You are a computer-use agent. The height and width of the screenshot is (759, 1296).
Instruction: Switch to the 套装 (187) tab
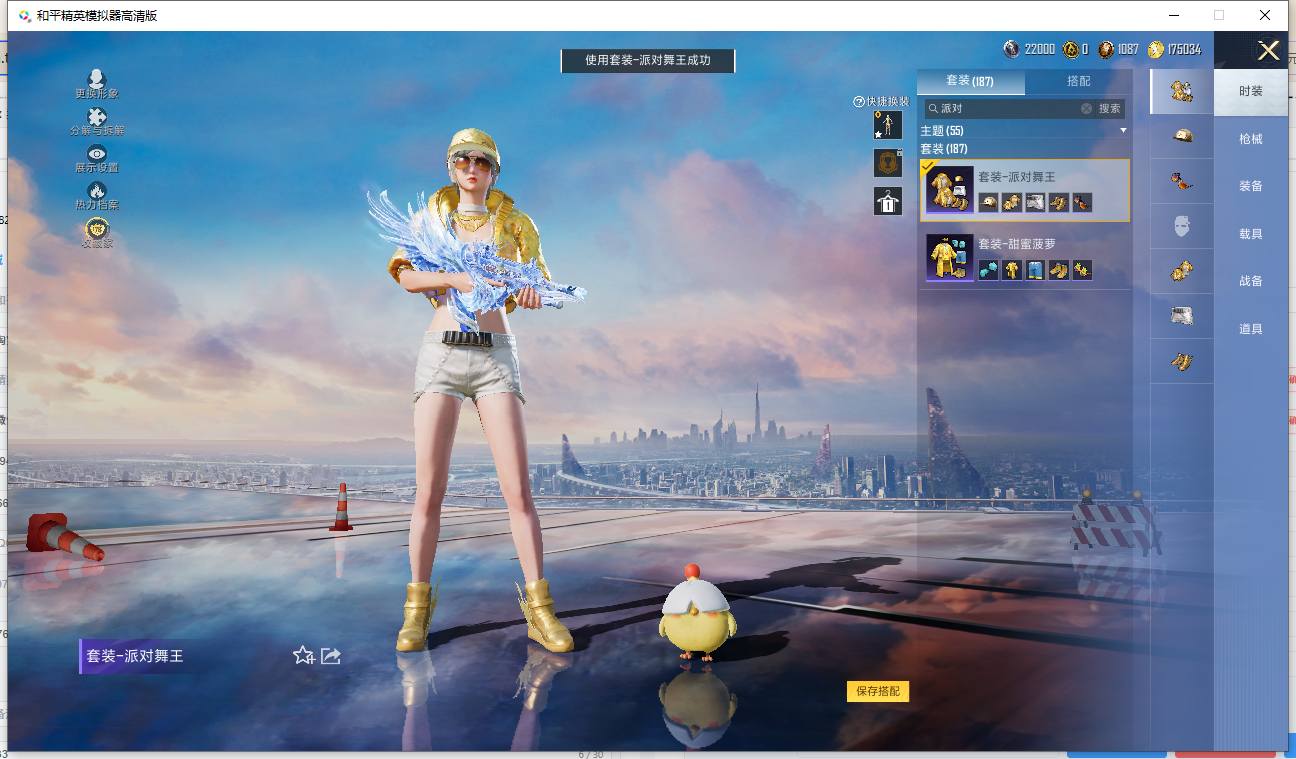[x=970, y=81]
